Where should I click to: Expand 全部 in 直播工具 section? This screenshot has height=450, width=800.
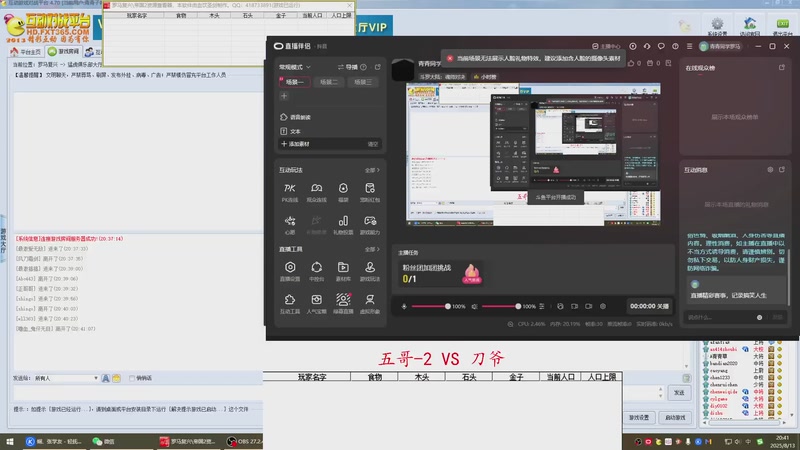[x=372, y=249]
